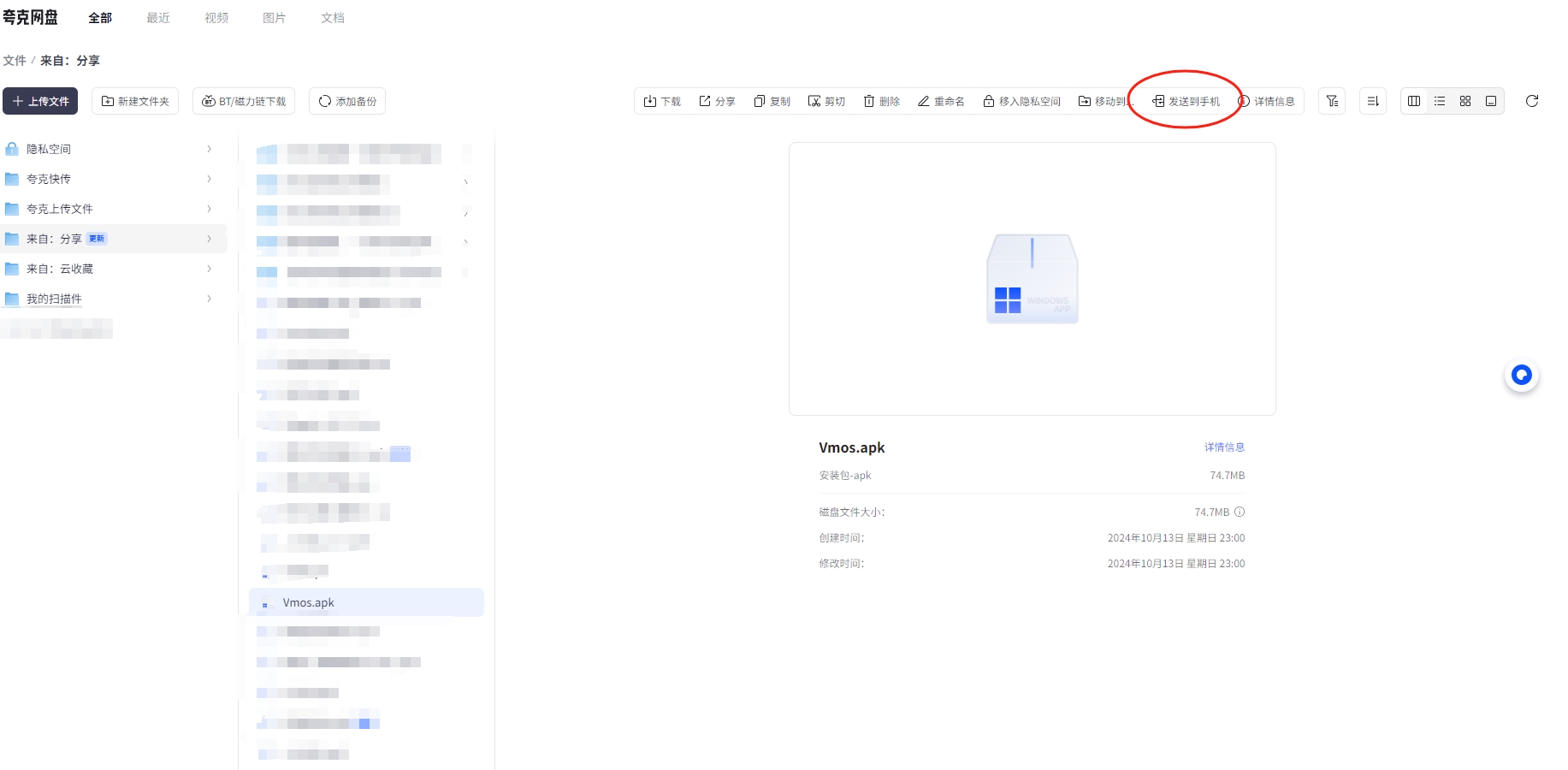Click the 下载 download toolbar button

[662, 101]
